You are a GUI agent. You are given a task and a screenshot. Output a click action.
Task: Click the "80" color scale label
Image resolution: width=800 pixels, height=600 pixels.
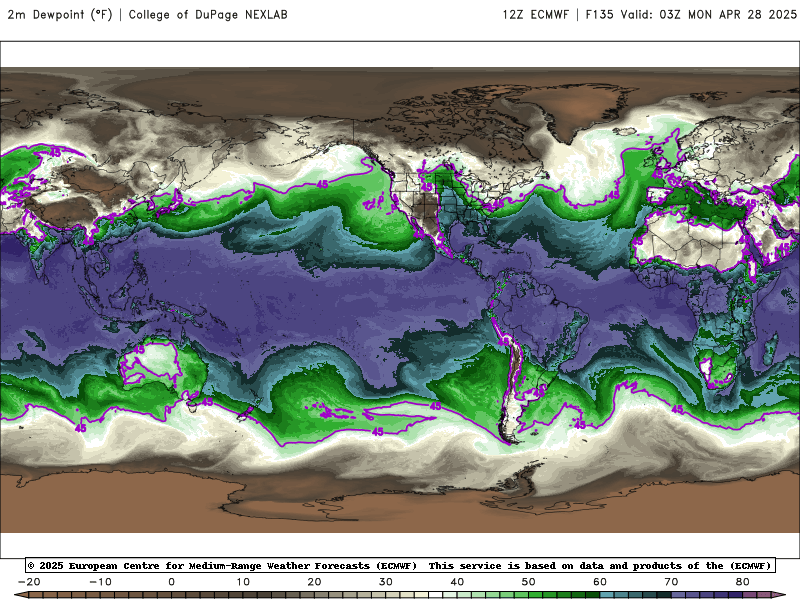(x=743, y=582)
